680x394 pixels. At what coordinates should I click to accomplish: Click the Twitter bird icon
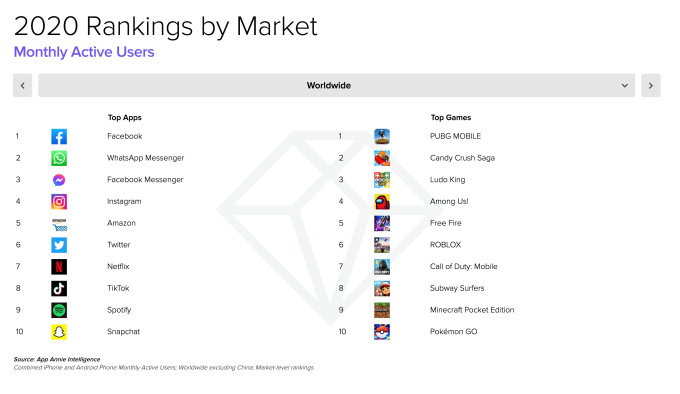tap(59, 245)
